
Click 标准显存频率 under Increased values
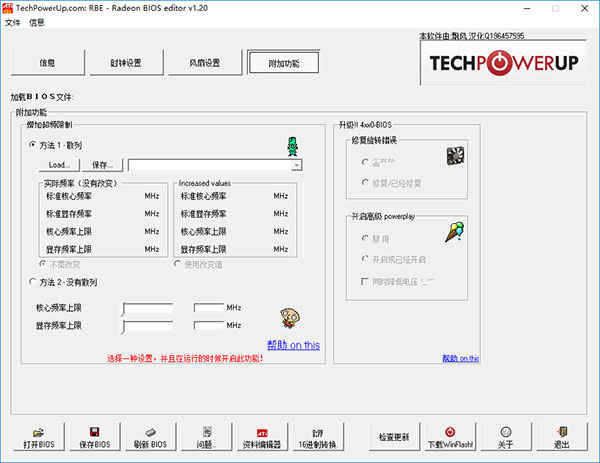(x=204, y=214)
